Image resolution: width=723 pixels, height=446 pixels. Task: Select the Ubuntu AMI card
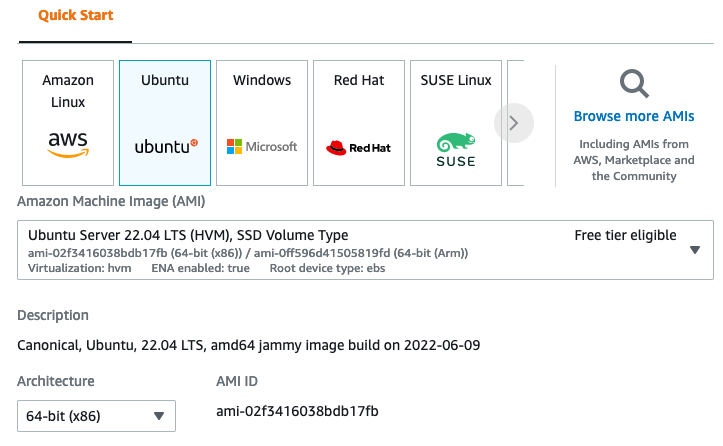[165, 123]
